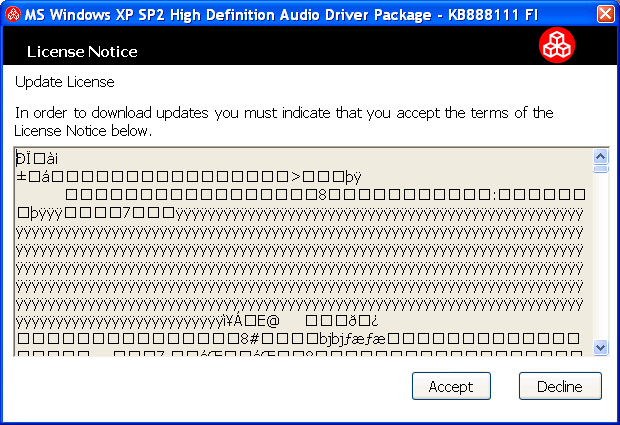Click the license scrollbar down arrow

pyautogui.click(x=601, y=346)
